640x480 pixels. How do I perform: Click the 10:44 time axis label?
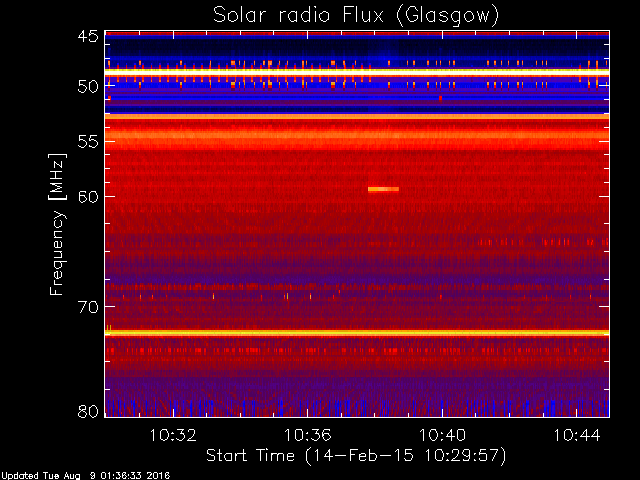(x=576, y=435)
